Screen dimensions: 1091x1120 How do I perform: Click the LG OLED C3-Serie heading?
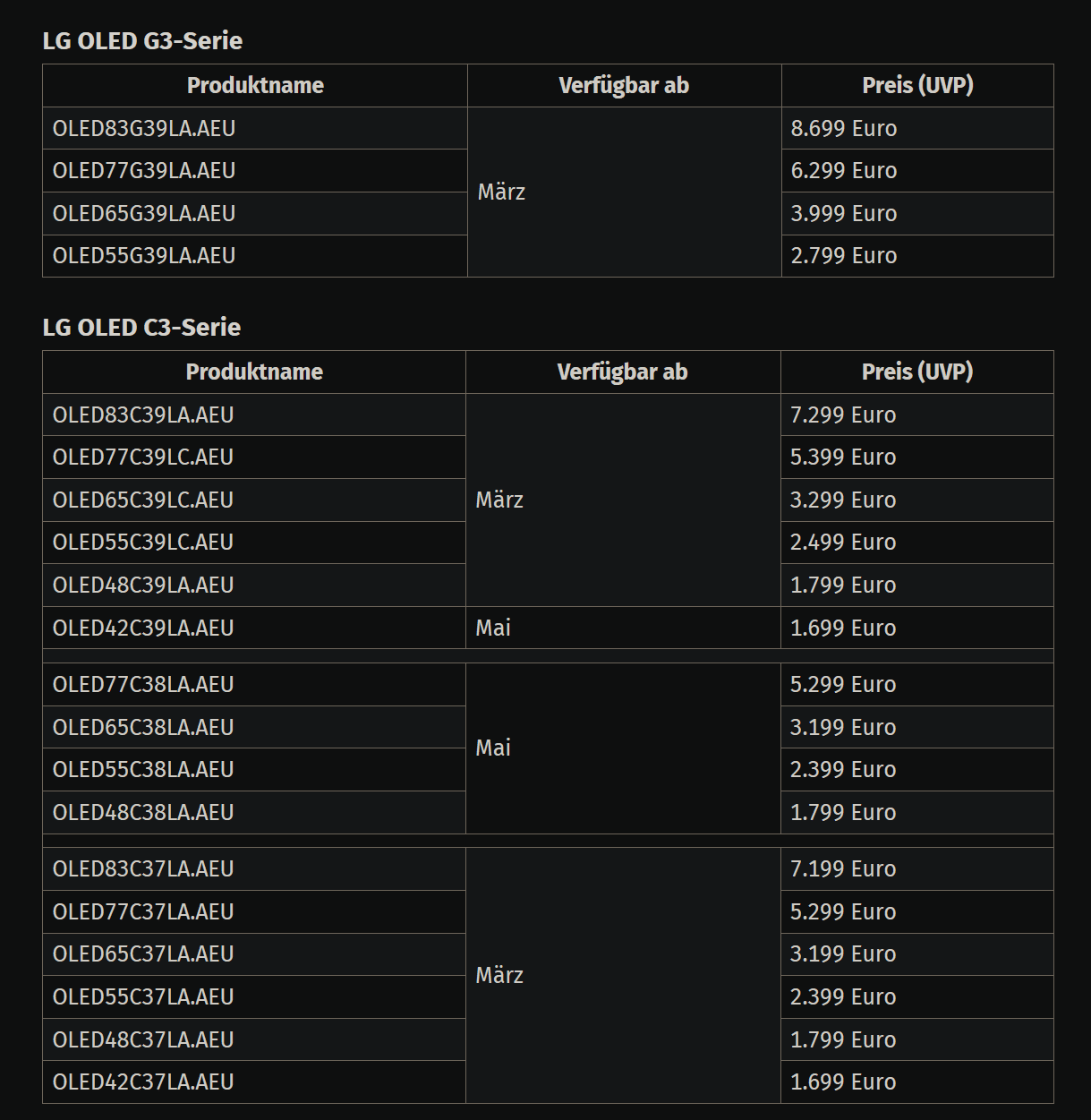point(141,327)
